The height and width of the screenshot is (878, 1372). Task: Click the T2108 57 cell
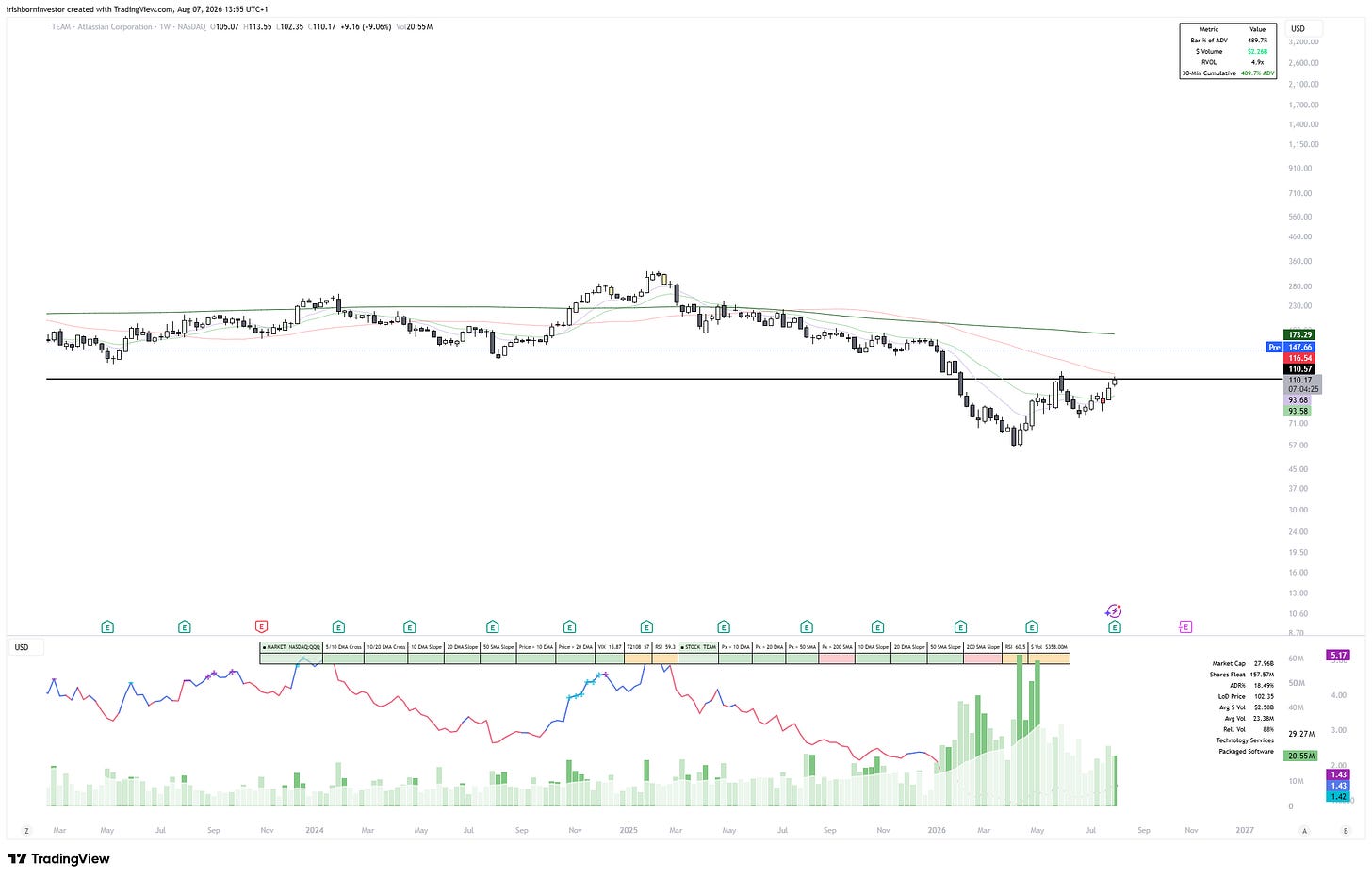pos(639,647)
